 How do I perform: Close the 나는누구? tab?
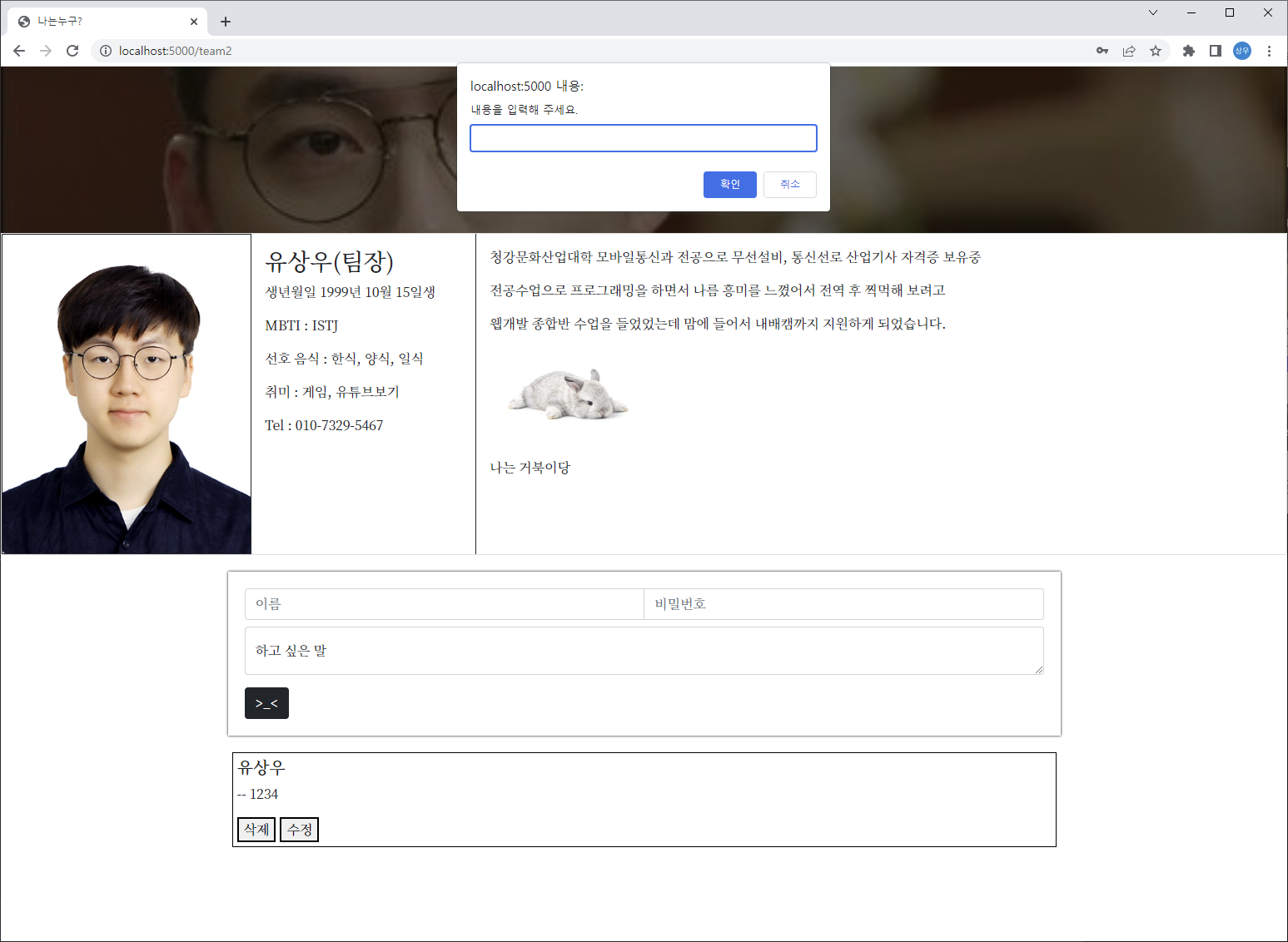coord(194,22)
